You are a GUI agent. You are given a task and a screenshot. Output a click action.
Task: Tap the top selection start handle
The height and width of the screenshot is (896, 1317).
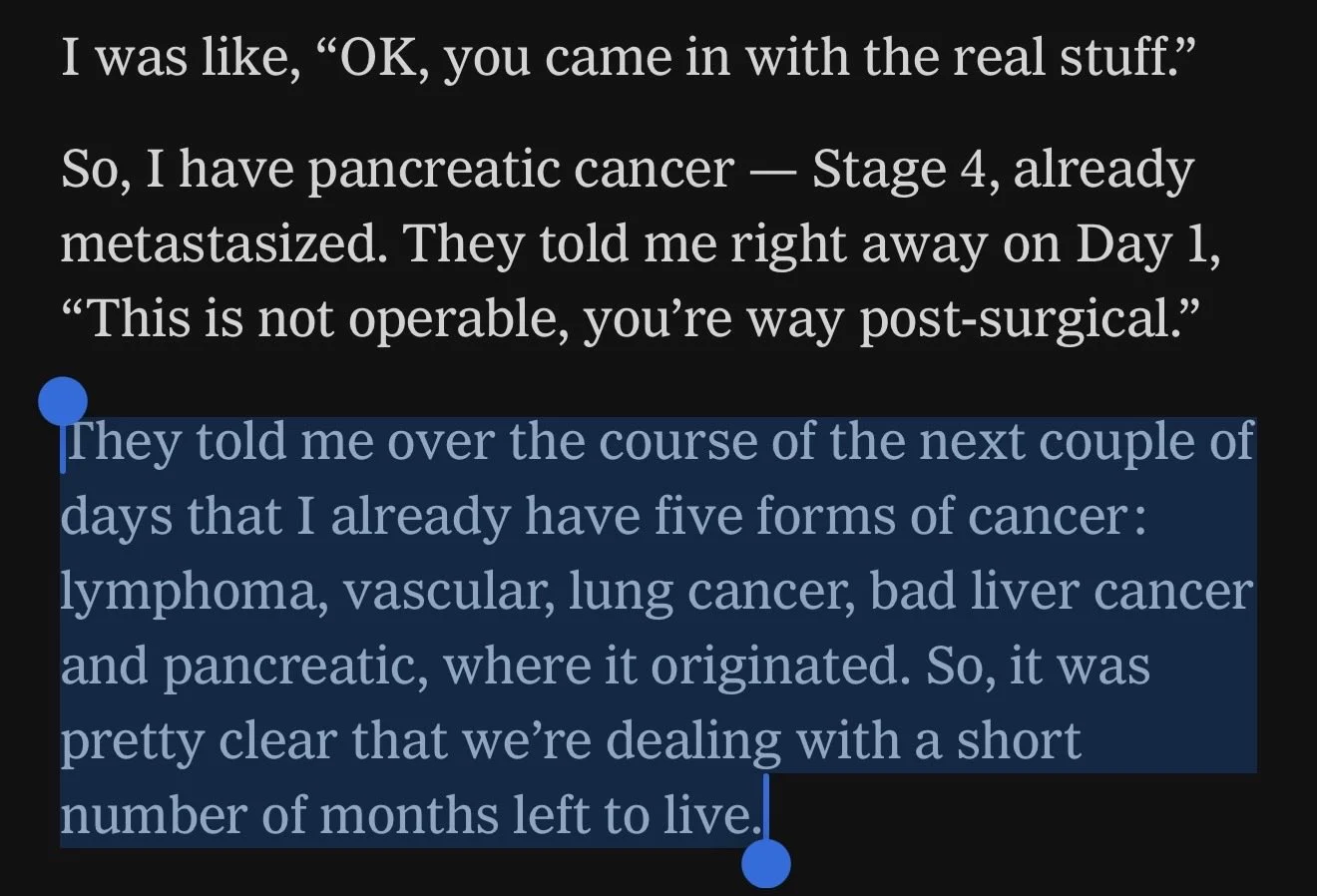click(x=63, y=400)
